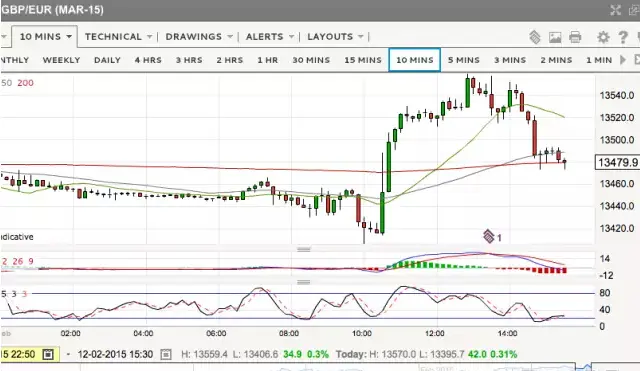Switch to the DAILY timeframe
Screen dimensions: 640x371
(x=107, y=60)
